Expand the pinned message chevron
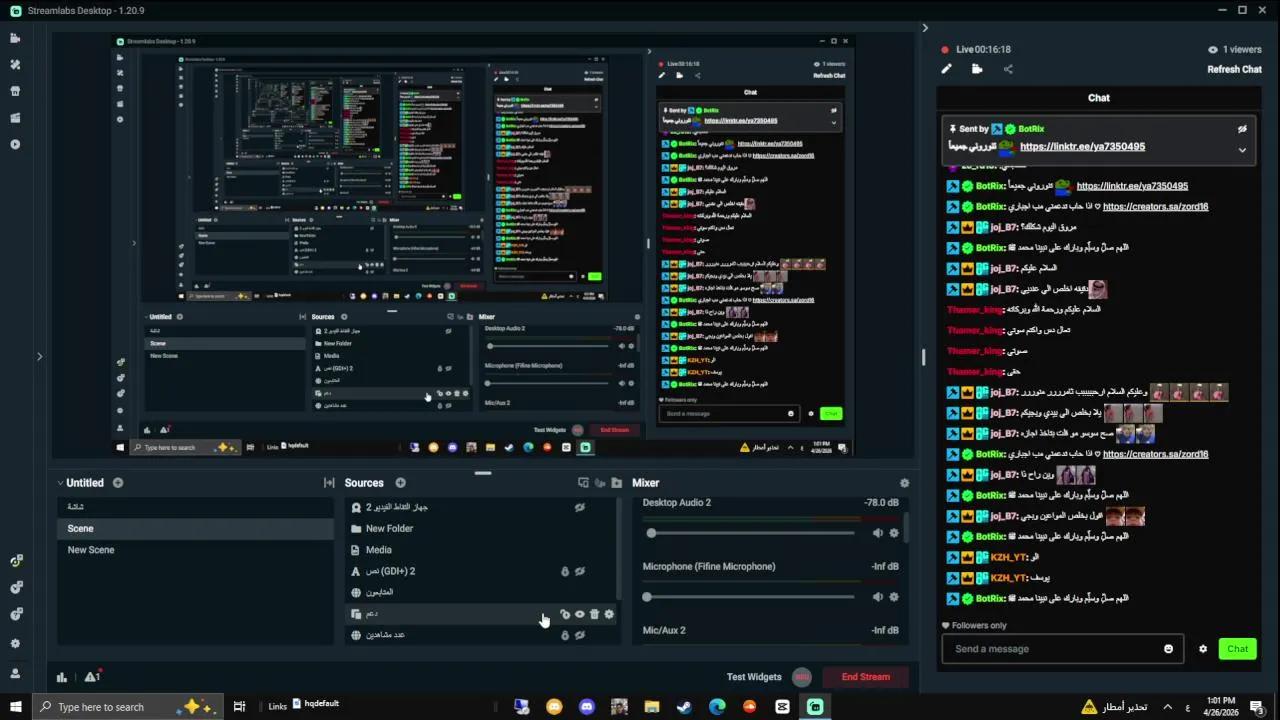 (x=1242, y=150)
